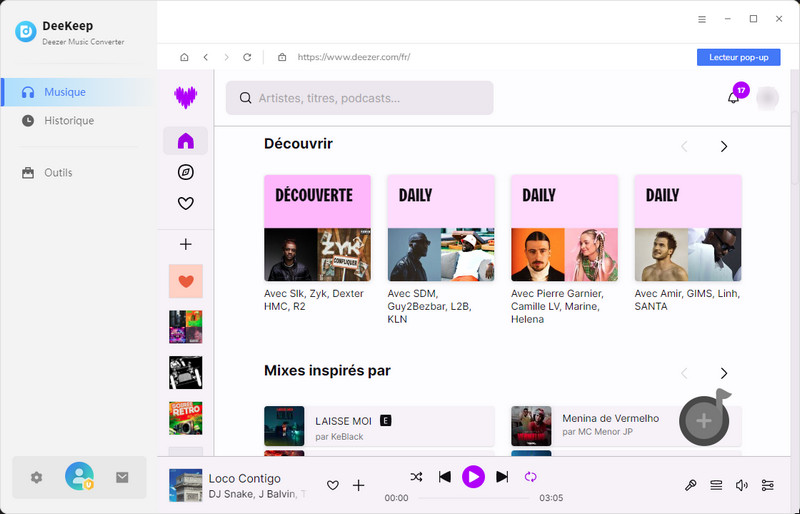Screen dimensions: 800x514
Task: Open the LAISSE MOI mix by KeBlack
Action: pyautogui.click(x=379, y=426)
